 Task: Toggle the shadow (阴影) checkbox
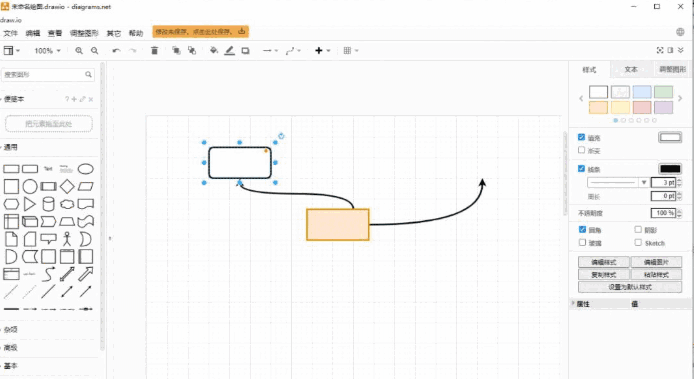point(638,229)
